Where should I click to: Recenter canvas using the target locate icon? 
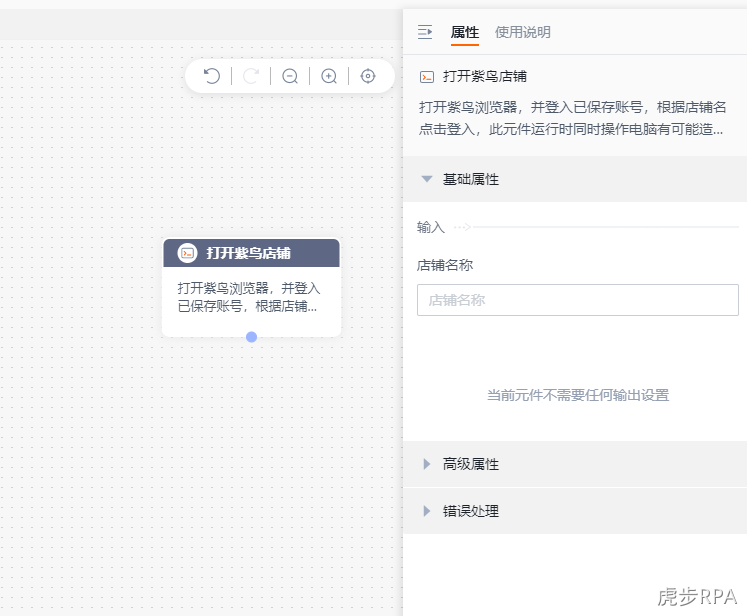click(368, 76)
